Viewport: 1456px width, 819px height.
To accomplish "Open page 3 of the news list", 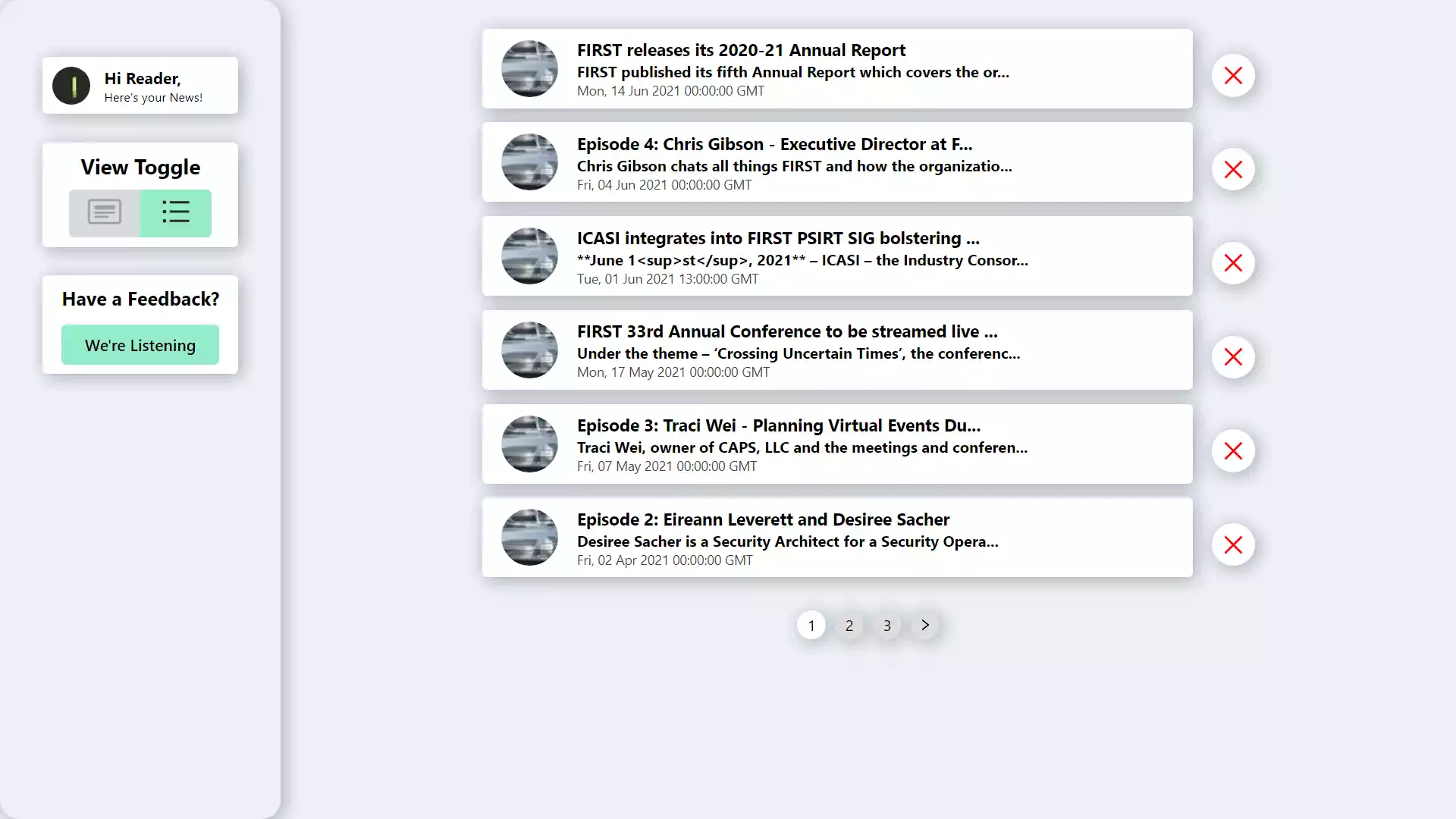I will tap(886, 625).
